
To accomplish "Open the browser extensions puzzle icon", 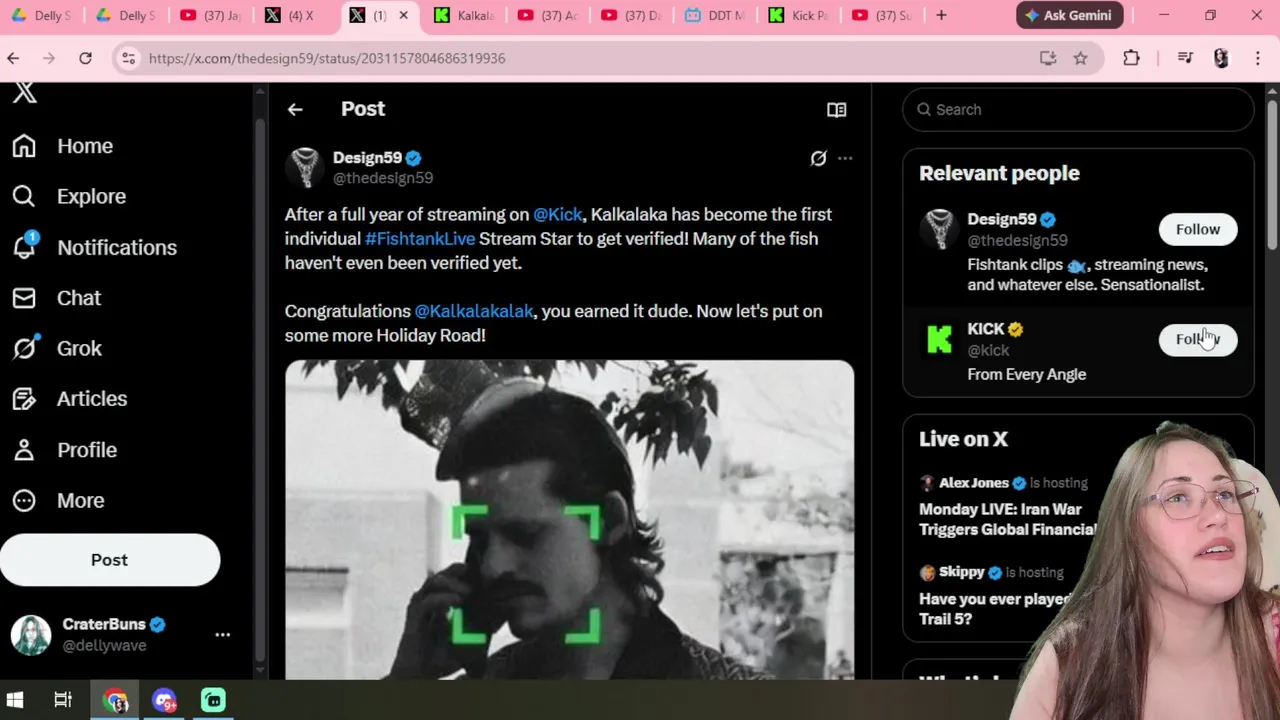I will pos(1132,58).
